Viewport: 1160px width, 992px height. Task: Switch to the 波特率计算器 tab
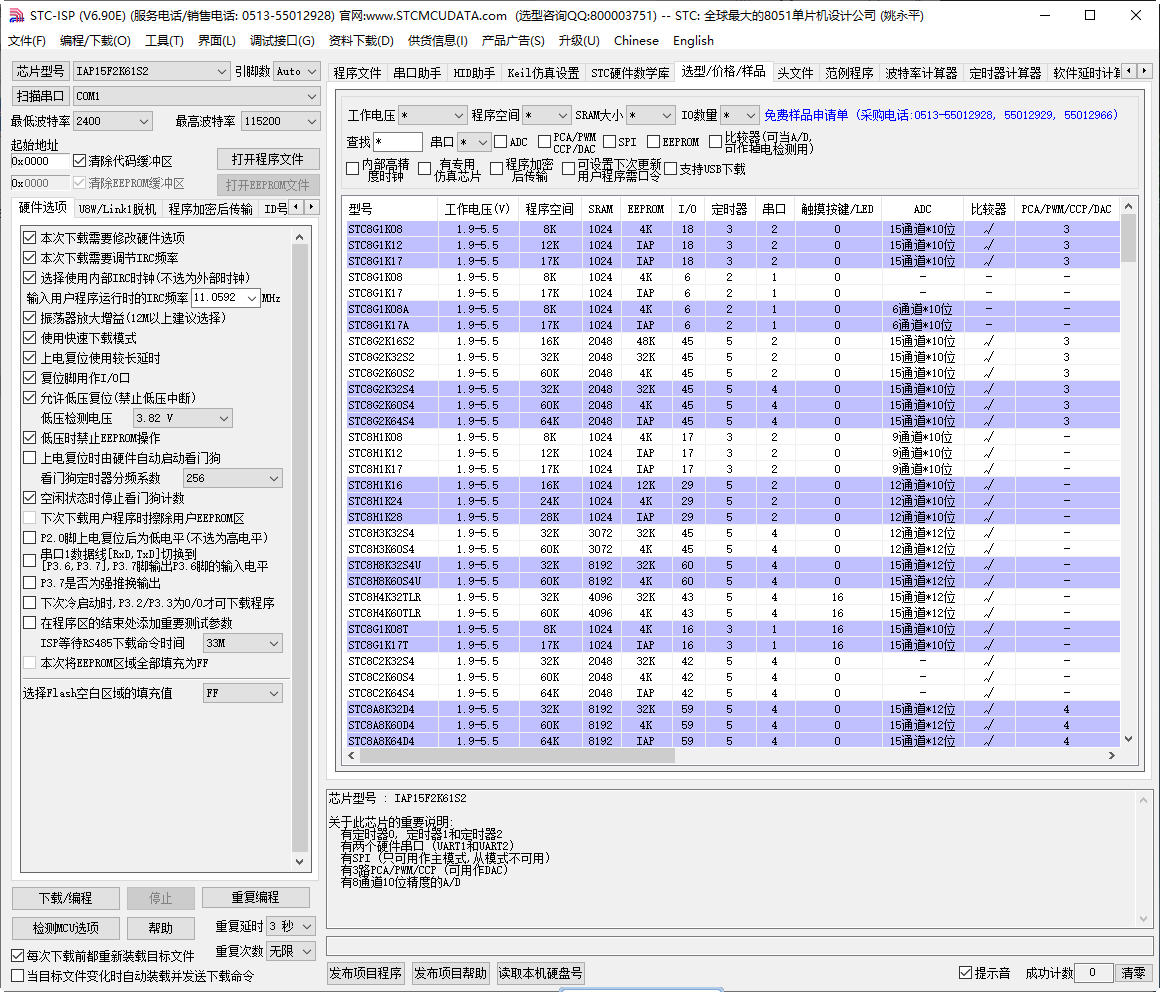920,73
